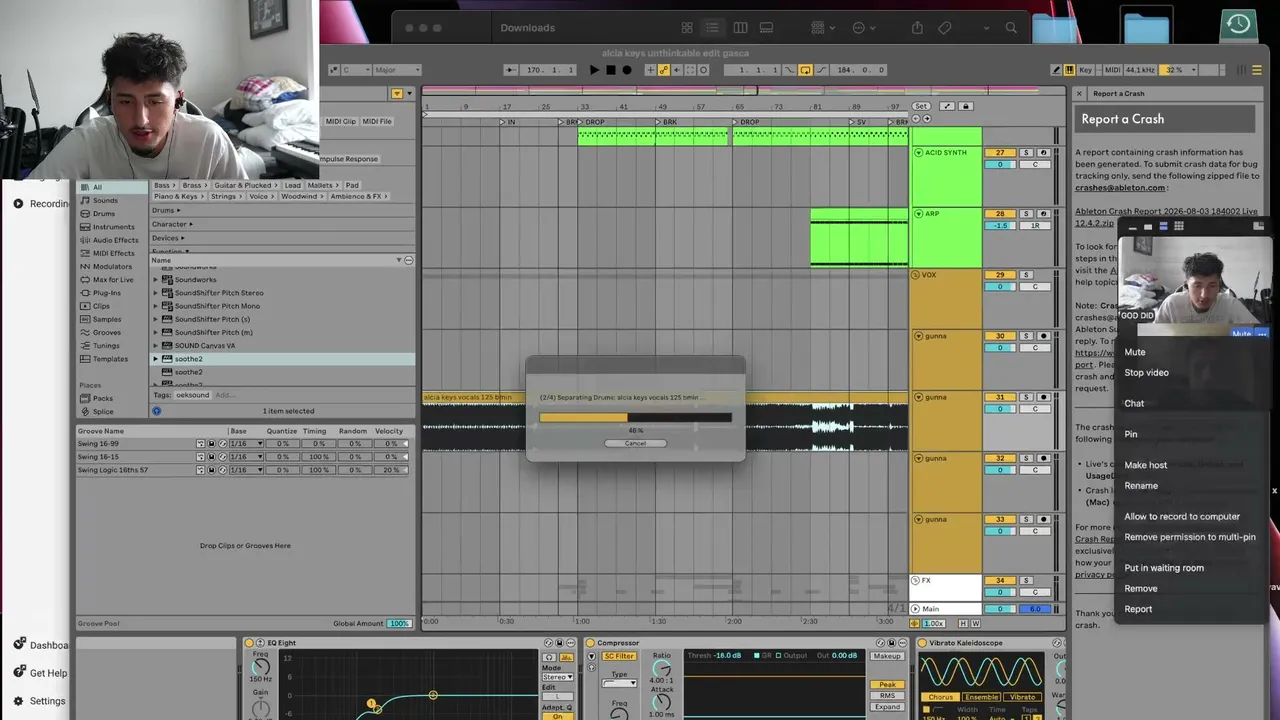The width and height of the screenshot is (1280, 720).
Task: Select Chorus mode in Vibrato Kaleidoscope
Action: coord(940,697)
